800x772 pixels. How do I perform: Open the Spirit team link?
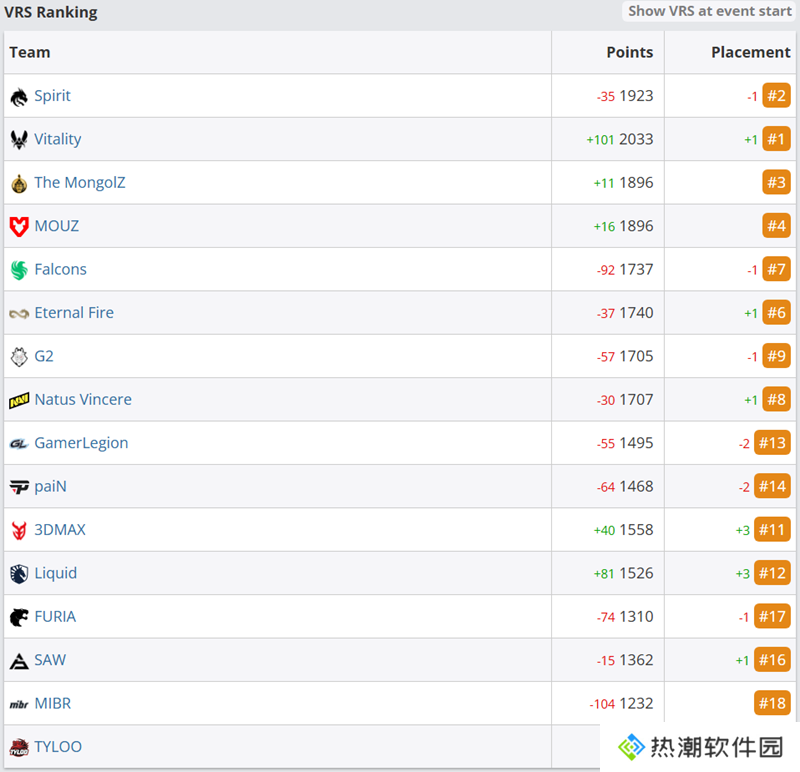tap(52, 96)
